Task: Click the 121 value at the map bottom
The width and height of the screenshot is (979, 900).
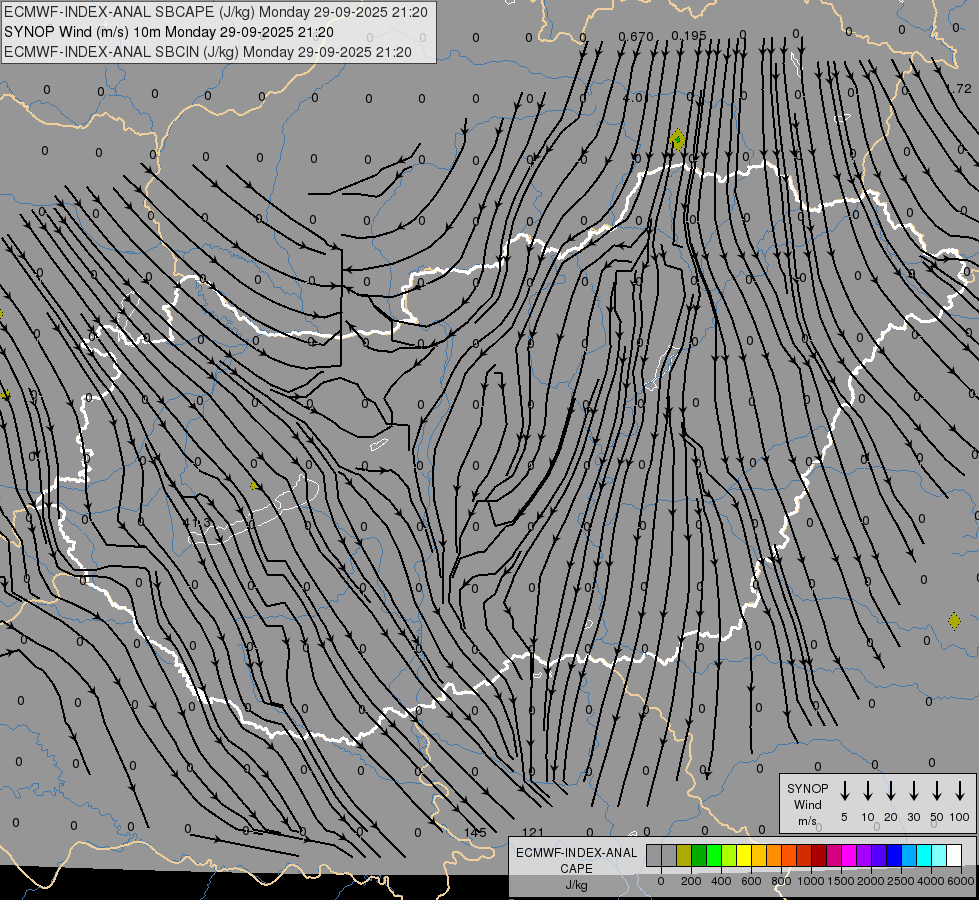Action: (533, 832)
